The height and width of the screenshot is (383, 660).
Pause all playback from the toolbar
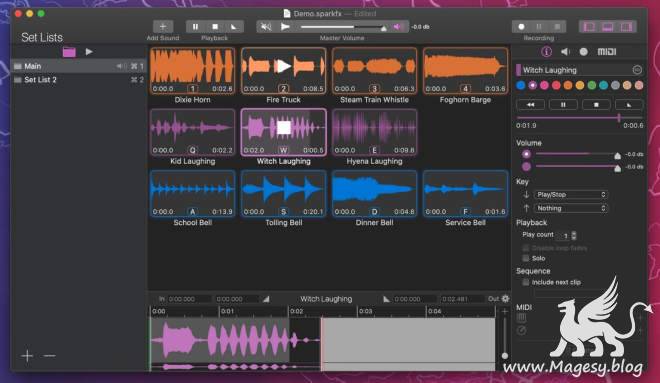pos(195,27)
